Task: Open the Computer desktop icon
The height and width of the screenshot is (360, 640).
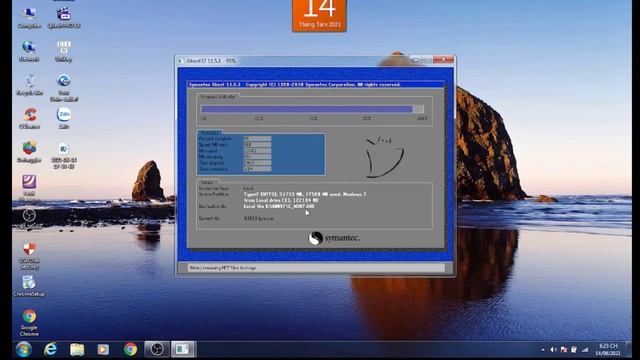Action: coord(29,18)
